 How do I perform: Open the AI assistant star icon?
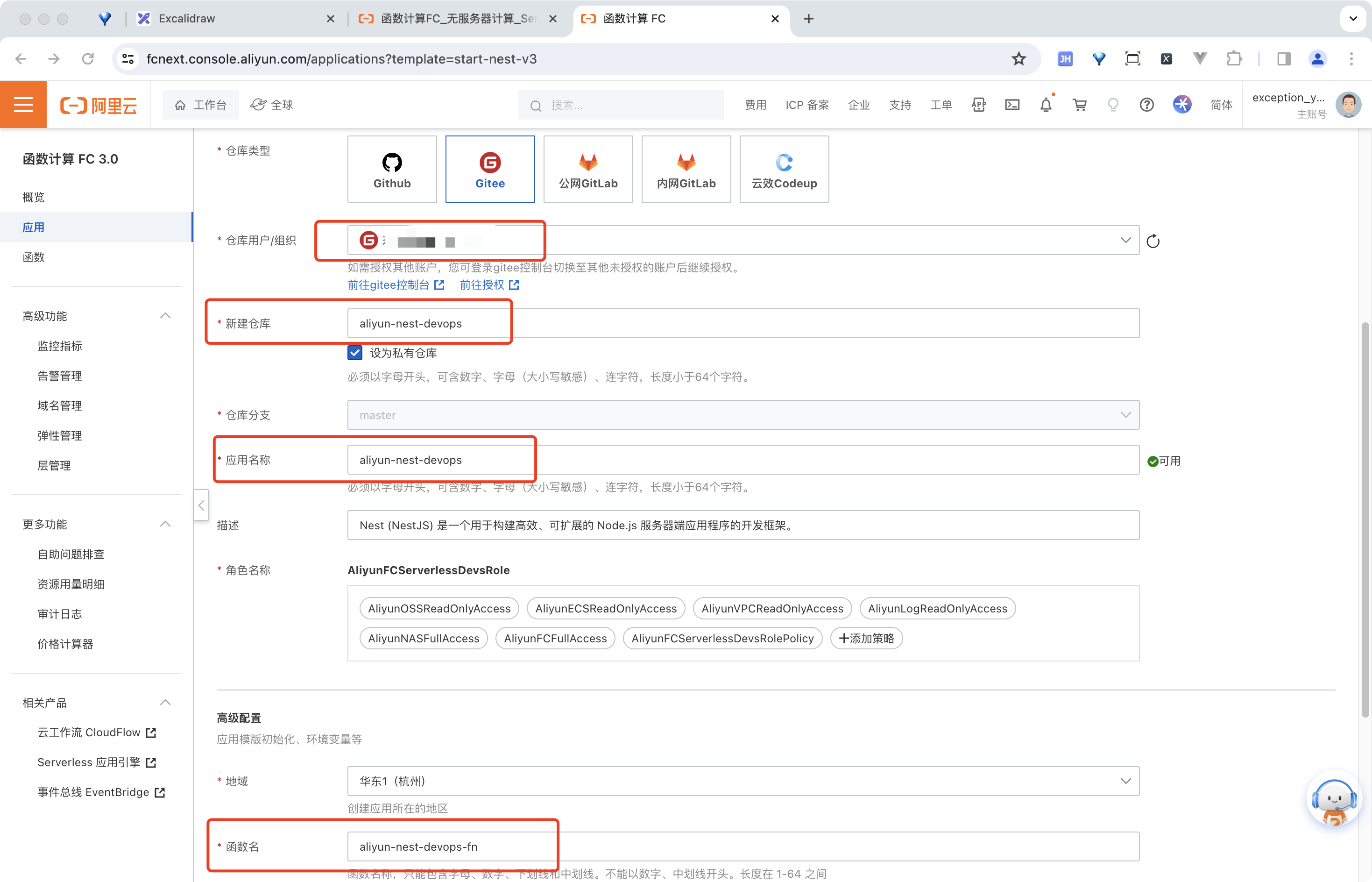(1182, 105)
